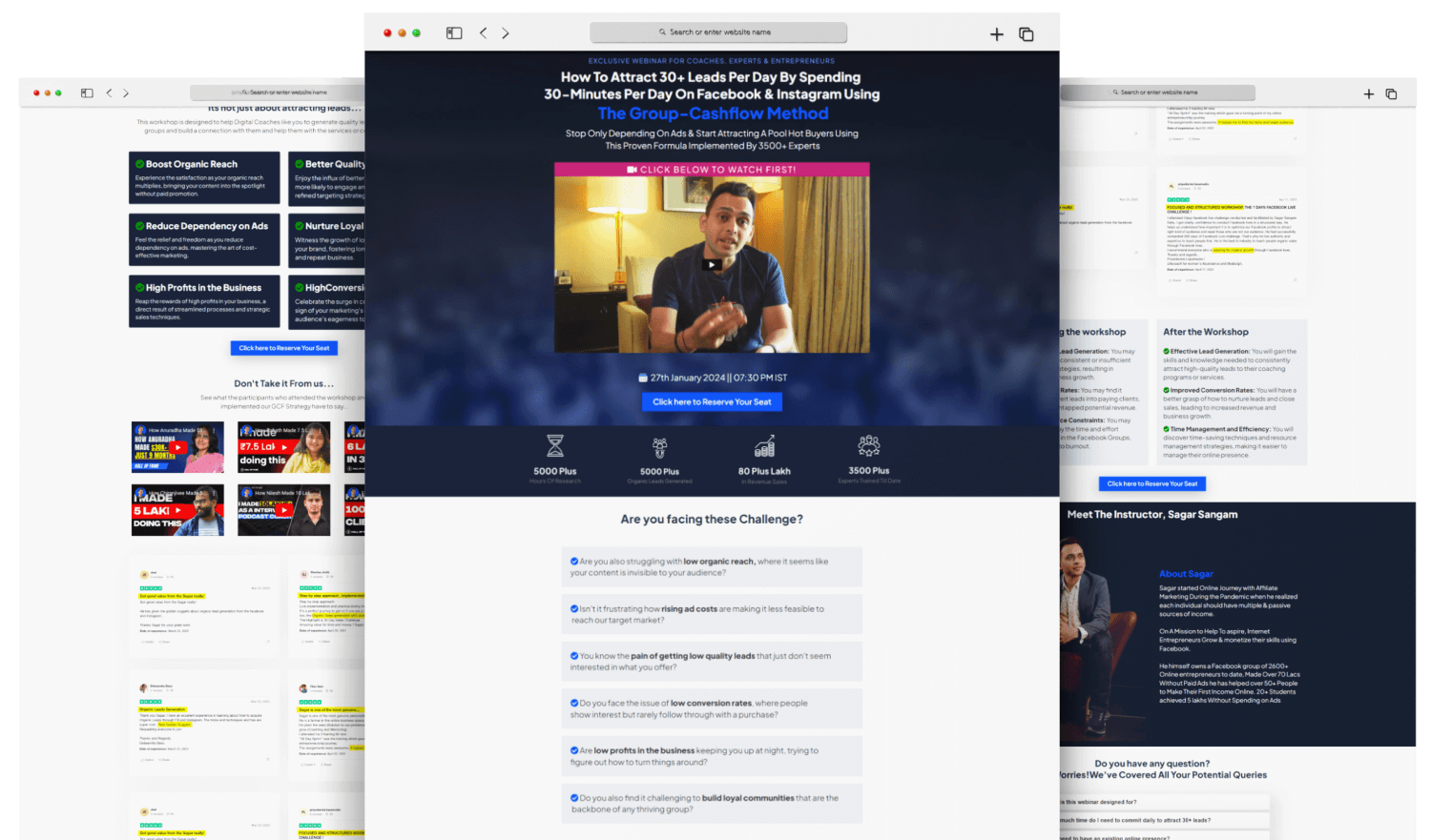1431x840 pixels.
Task: Open a new tab in the right window
Action: 1369,94
